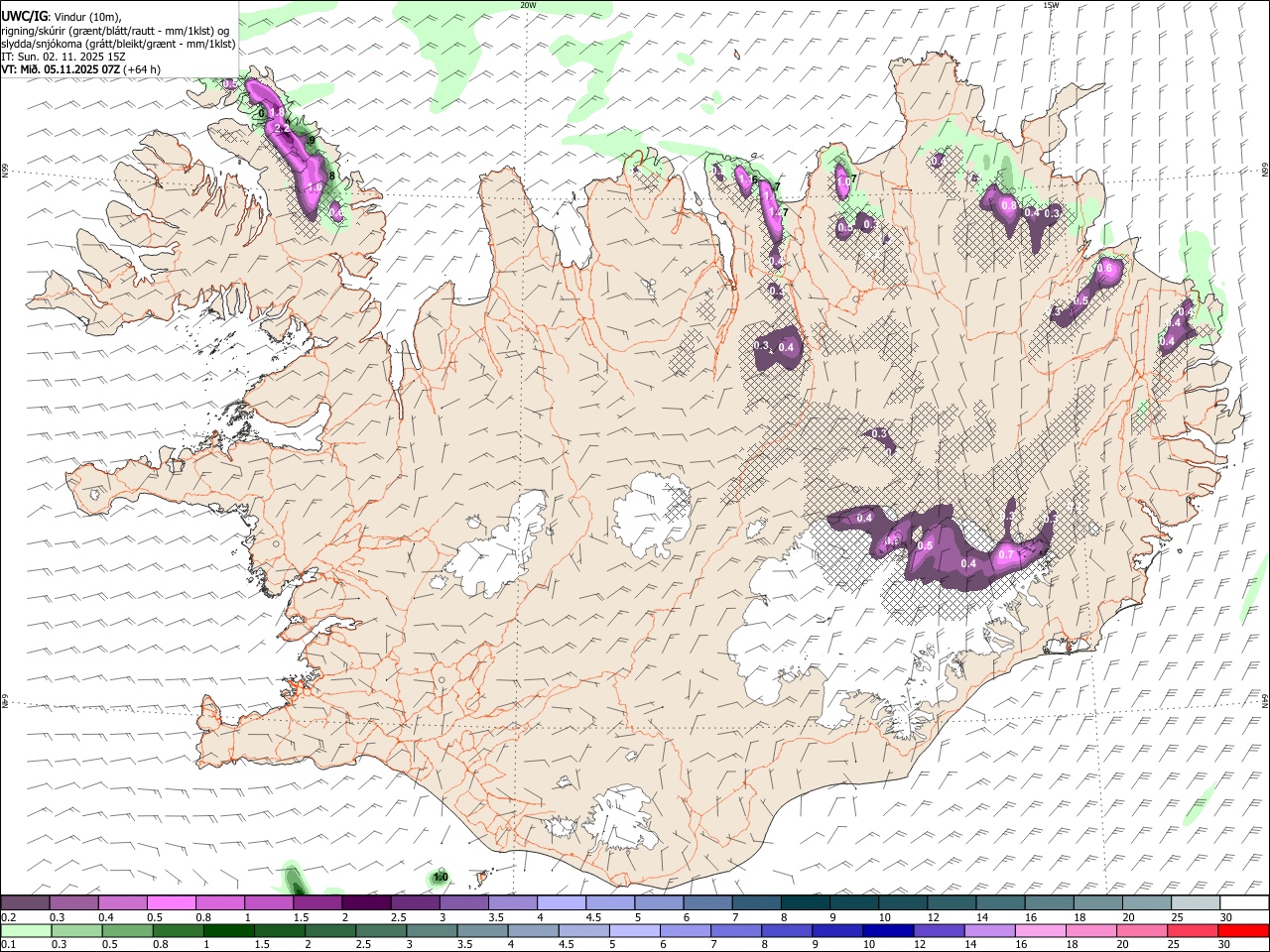Viewport: 1270px width, 952px height.
Task: Pick the light pink 16–18 swatch, lower legend row
Action: tap(1040, 930)
